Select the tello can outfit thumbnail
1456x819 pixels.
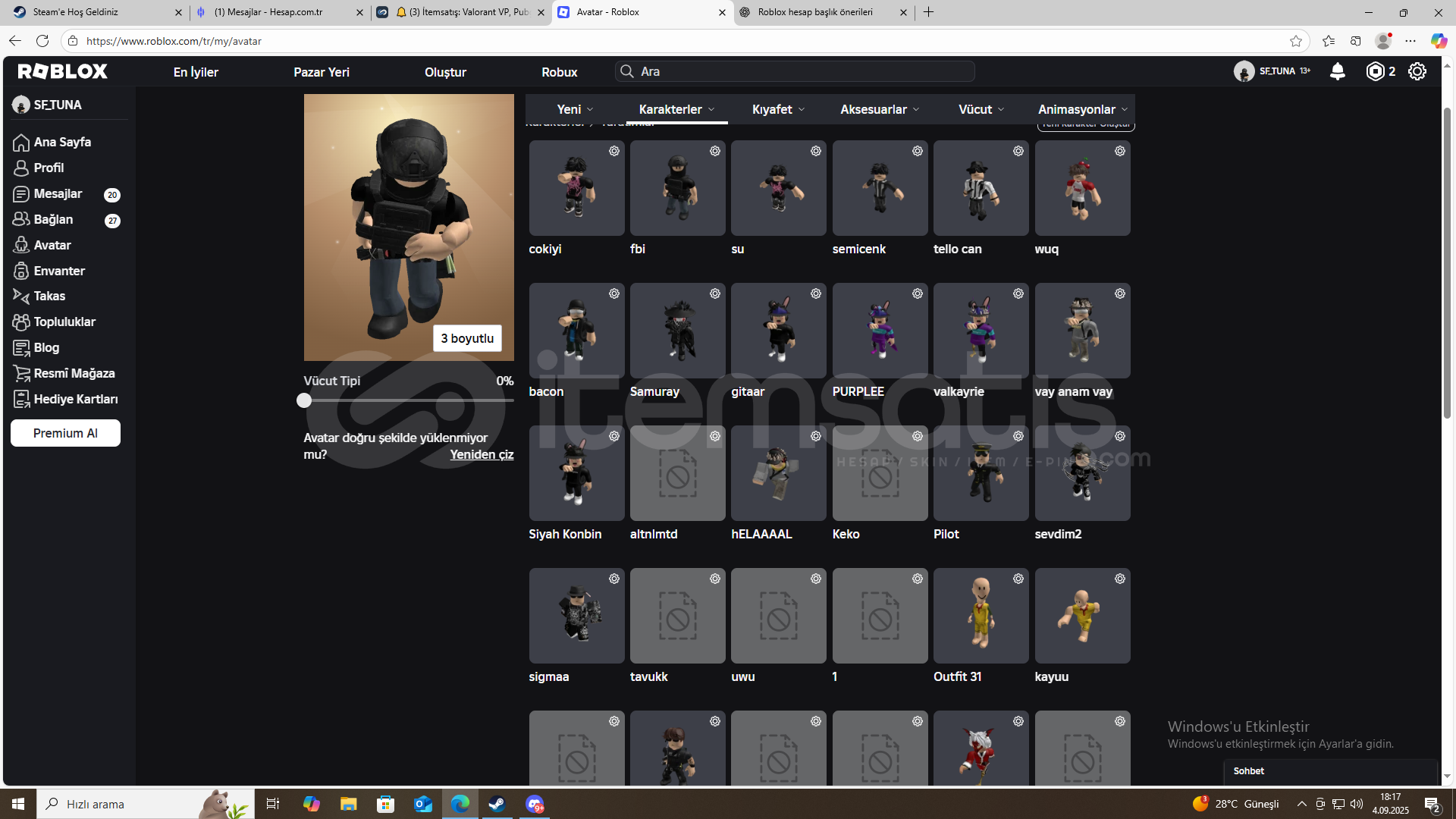981,188
